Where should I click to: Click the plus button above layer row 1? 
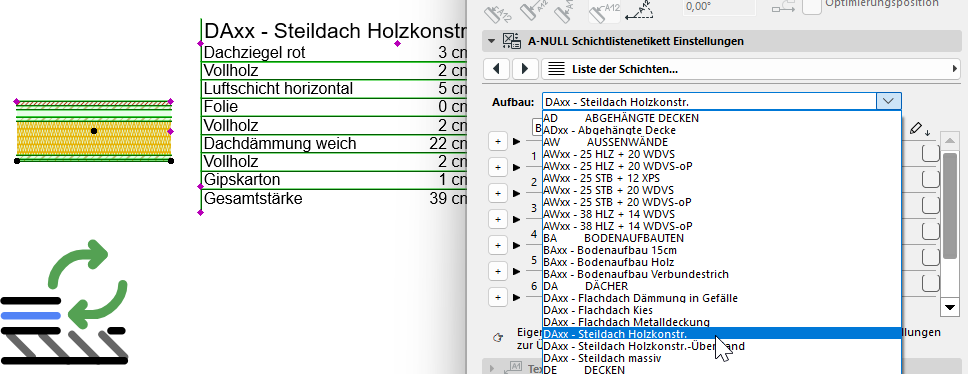[x=497, y=141]
